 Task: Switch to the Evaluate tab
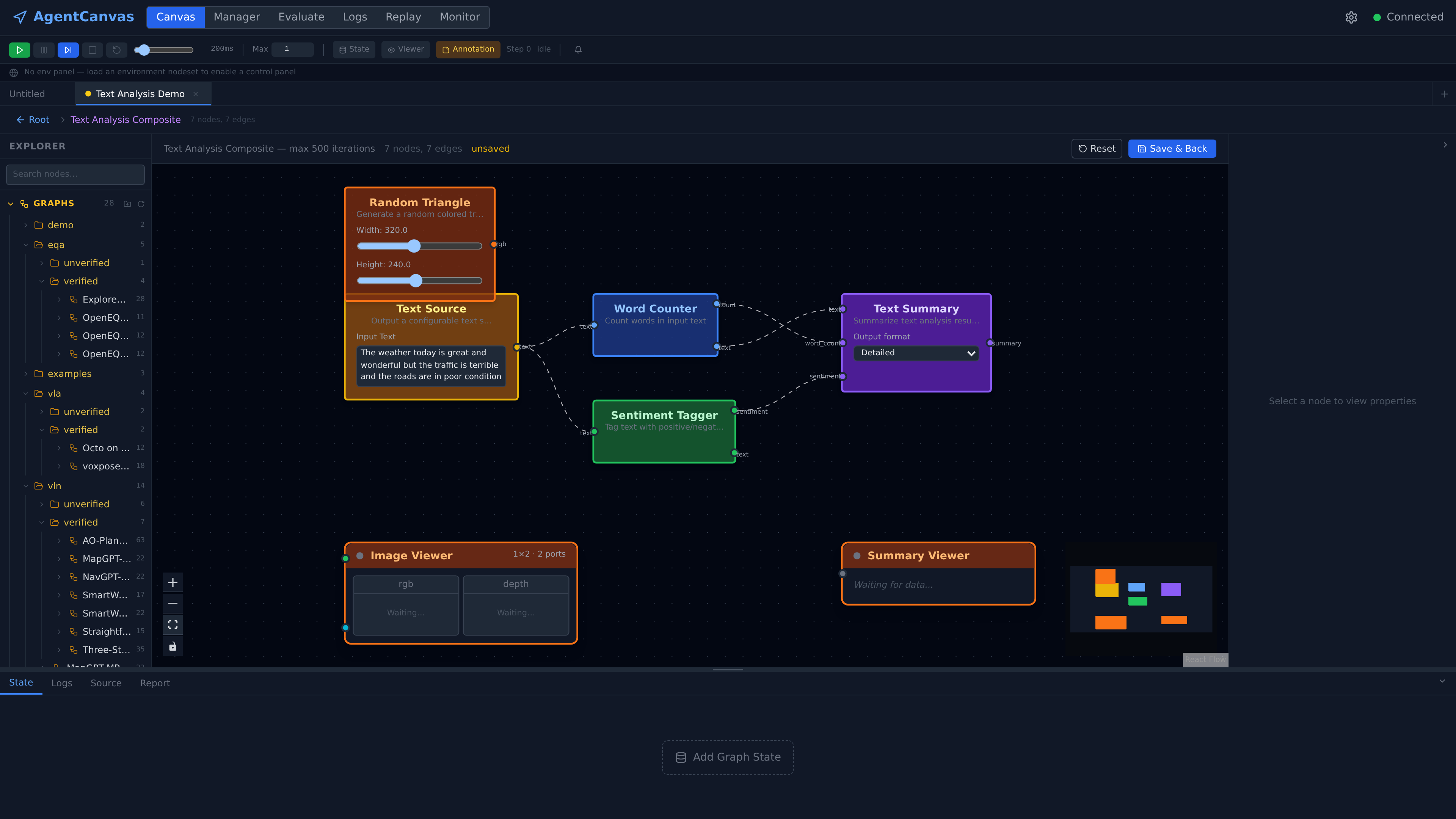pos(301,17)
